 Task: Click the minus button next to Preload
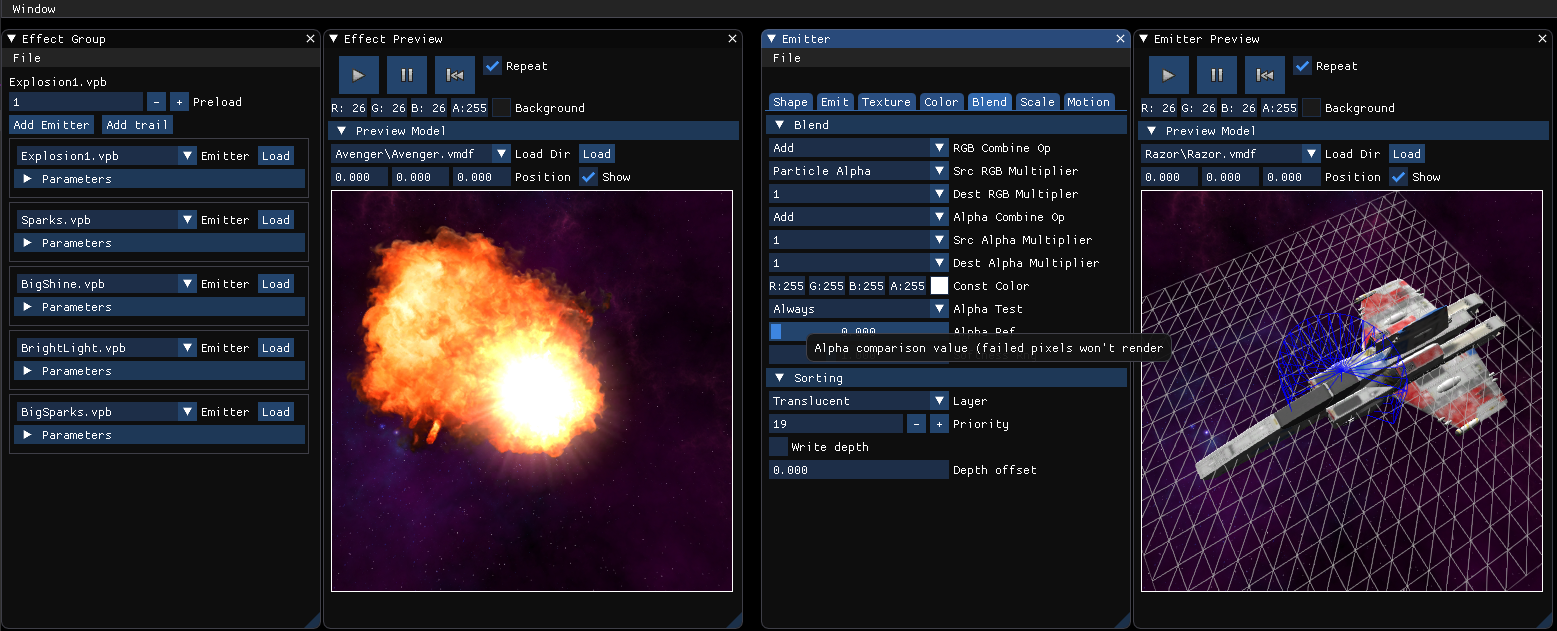coord(156,102)
